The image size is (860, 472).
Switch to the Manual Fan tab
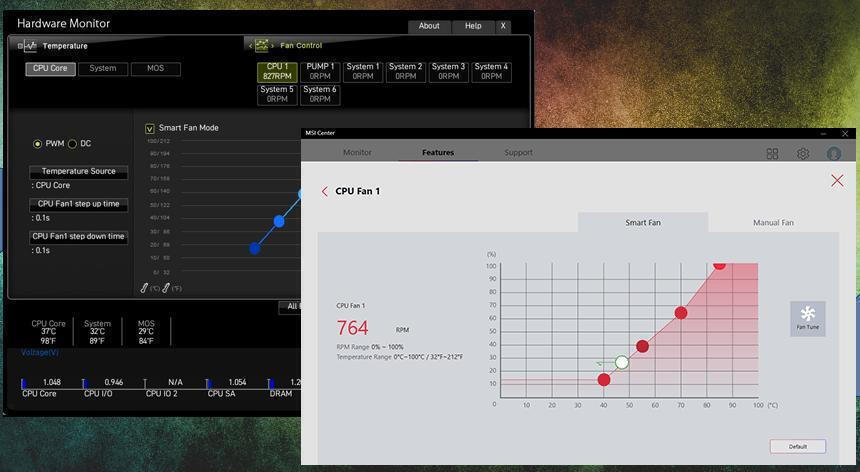point(773,222)
